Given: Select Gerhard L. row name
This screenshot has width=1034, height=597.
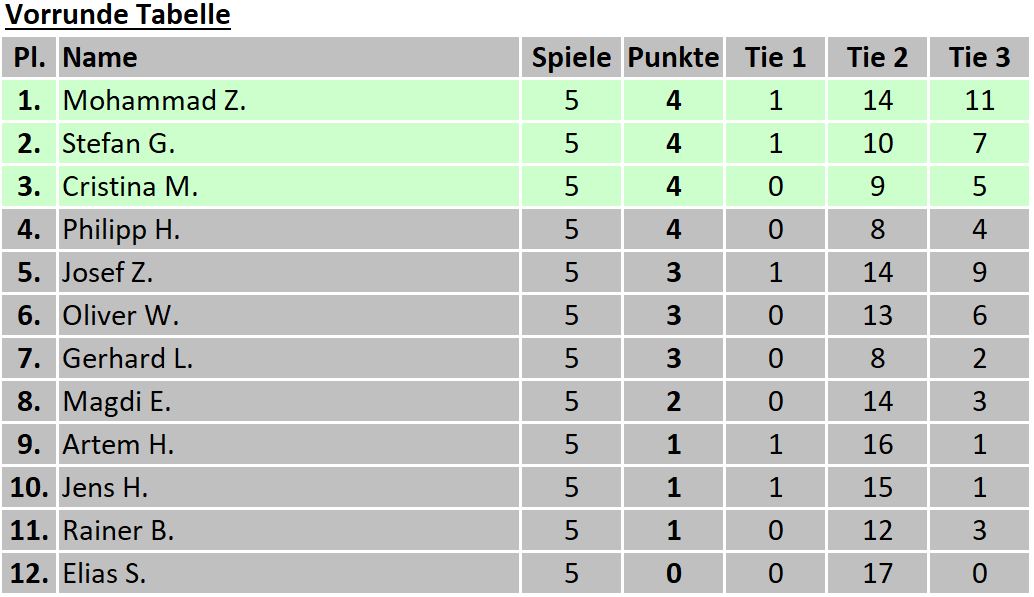Looking at the screenshot, I should pyautogui.click(x=127, y=359).
